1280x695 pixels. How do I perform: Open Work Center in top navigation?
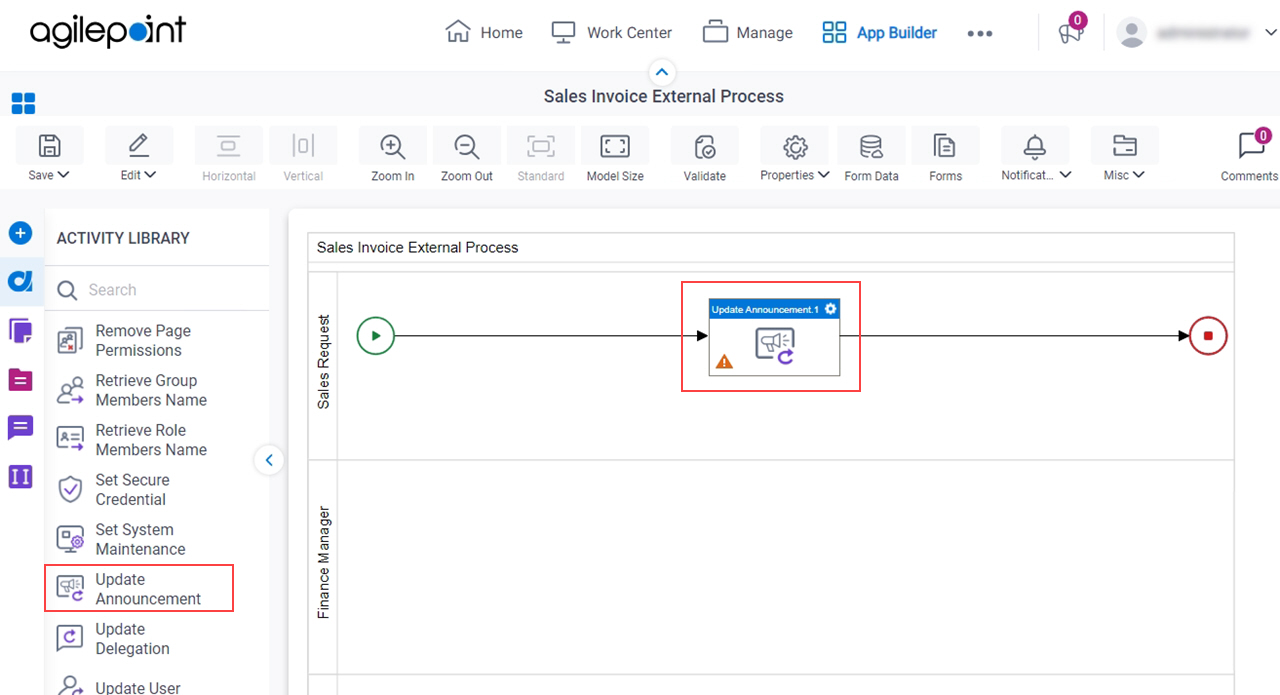[612, 32]
